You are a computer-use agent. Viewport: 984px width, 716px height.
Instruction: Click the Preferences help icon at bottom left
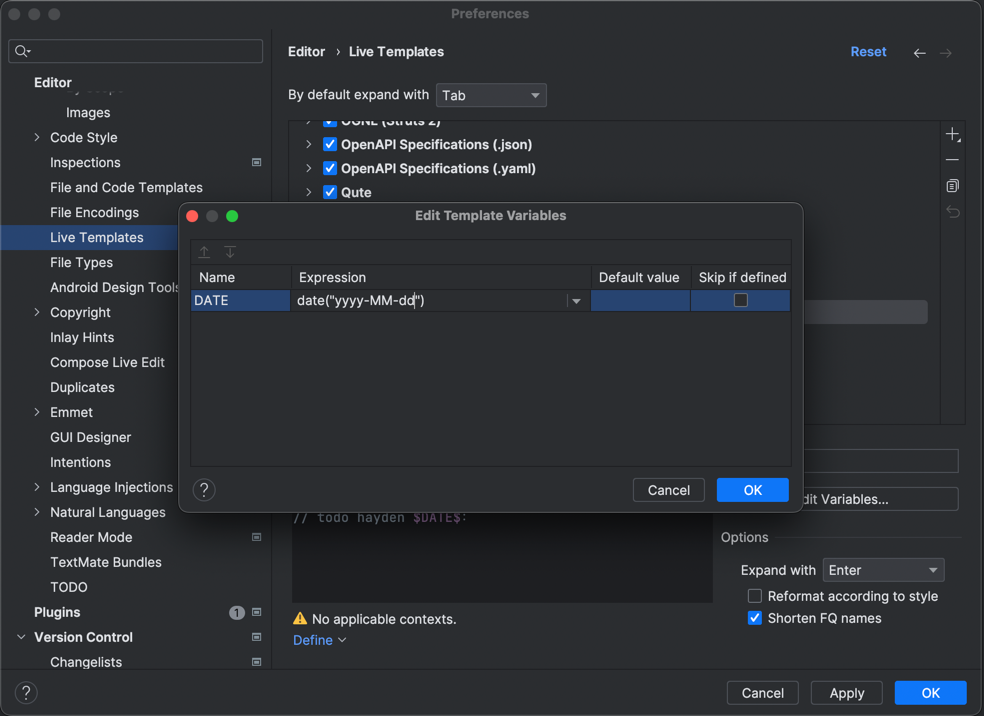click(26, 693)
